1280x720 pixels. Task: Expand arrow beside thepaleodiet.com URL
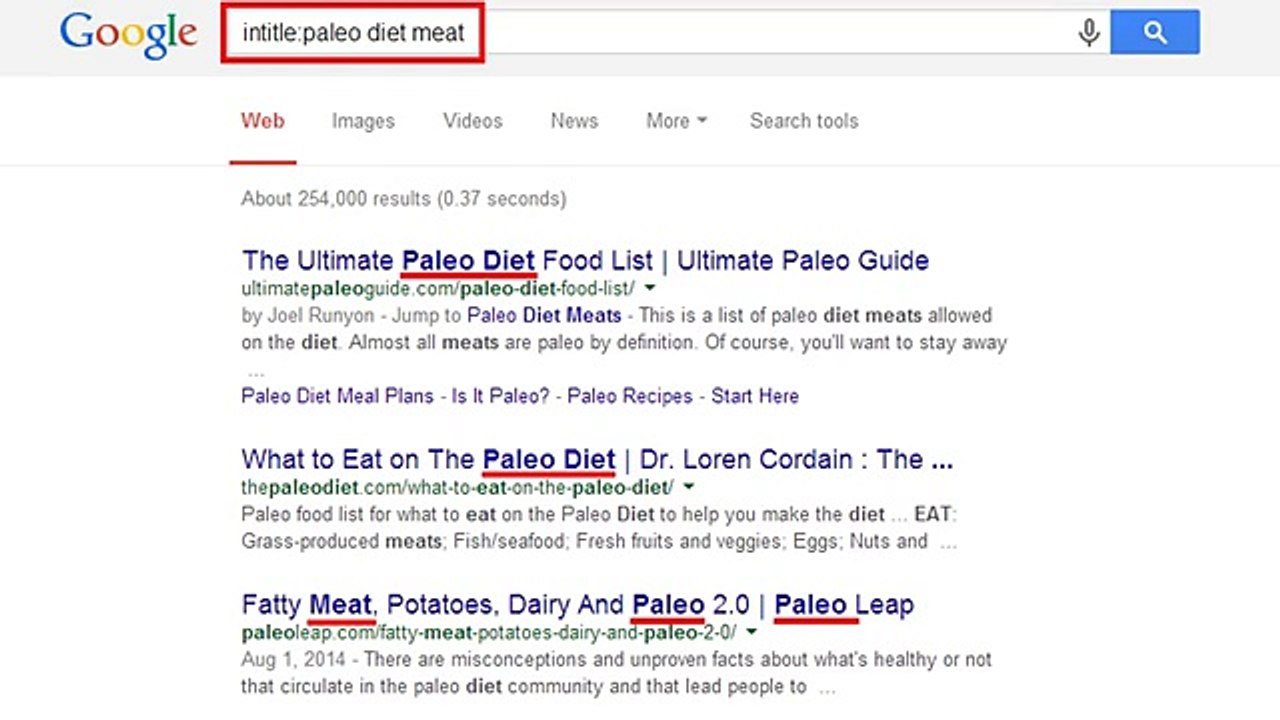pyautogui.click(x=688, y=487)
